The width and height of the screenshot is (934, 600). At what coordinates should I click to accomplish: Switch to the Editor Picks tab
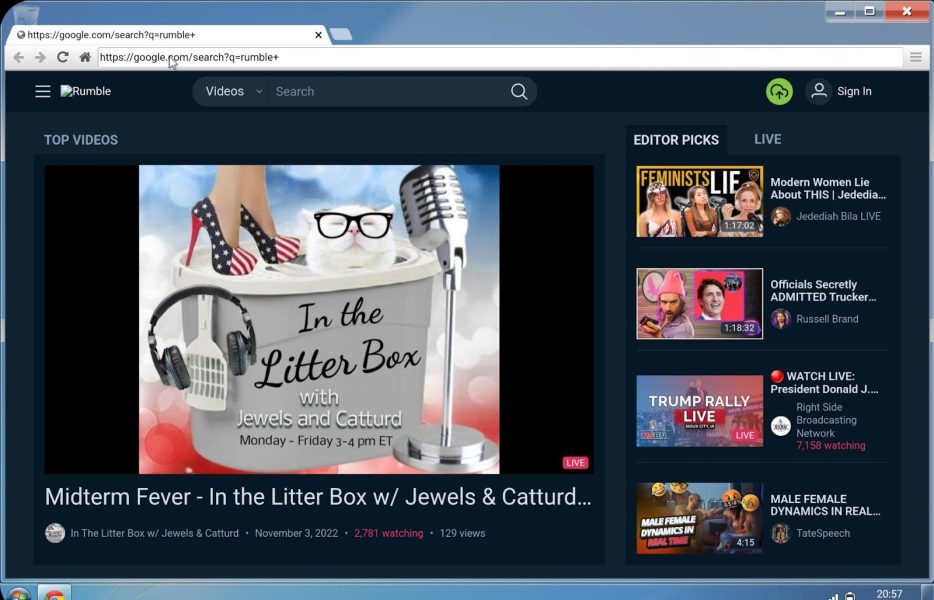(676, 140)
